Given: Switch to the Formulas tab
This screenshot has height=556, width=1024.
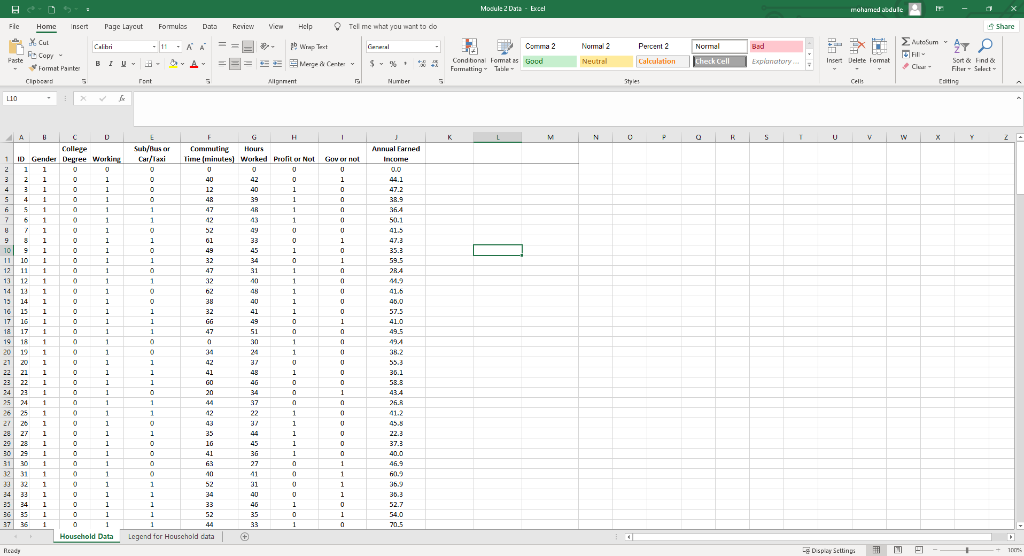Looking at the screenshot, I should tap(172, 27).
